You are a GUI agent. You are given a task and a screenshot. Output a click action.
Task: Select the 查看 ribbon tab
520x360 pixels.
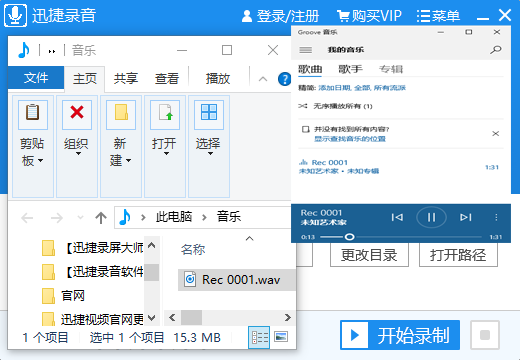tap(166, 79)
